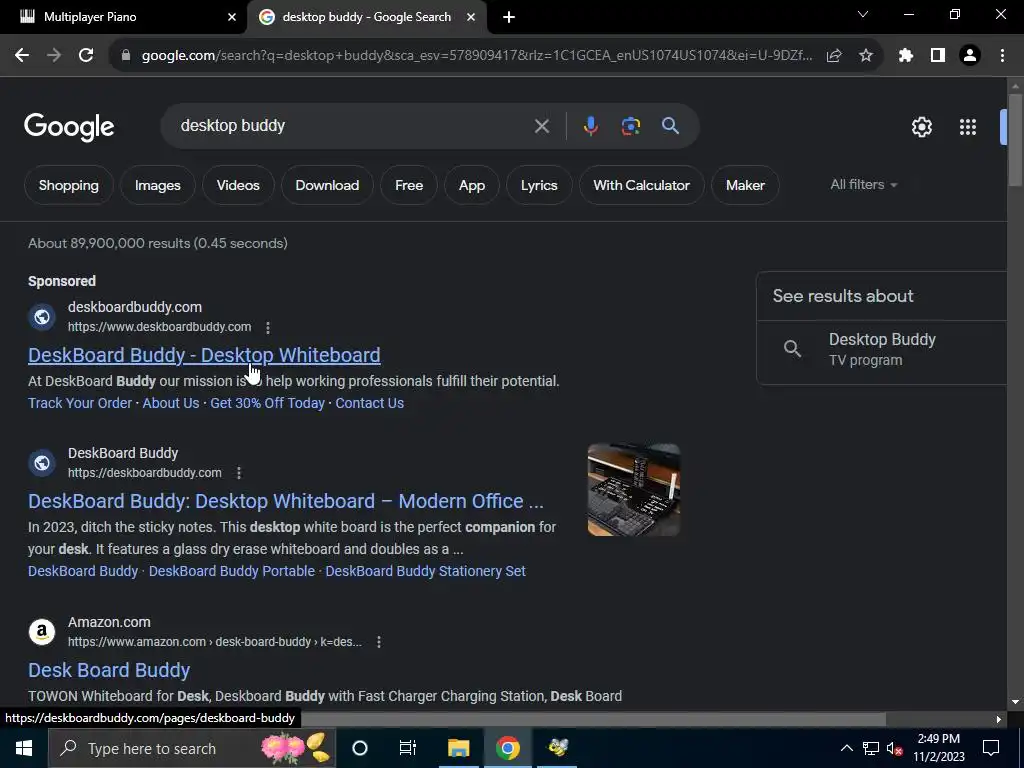Start voice search with the microphone

(x=590, y=125)
